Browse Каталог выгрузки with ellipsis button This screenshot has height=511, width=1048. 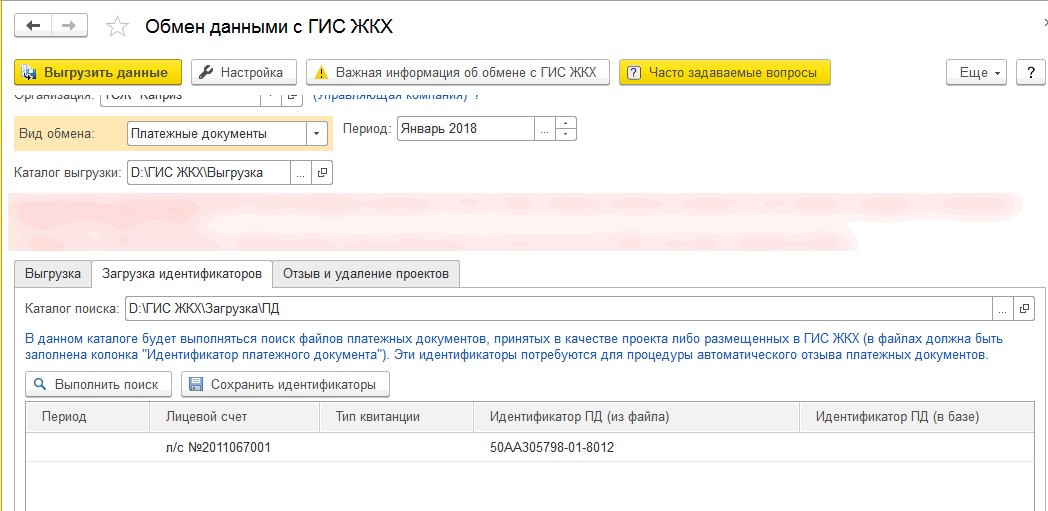(x=300, y=172)
